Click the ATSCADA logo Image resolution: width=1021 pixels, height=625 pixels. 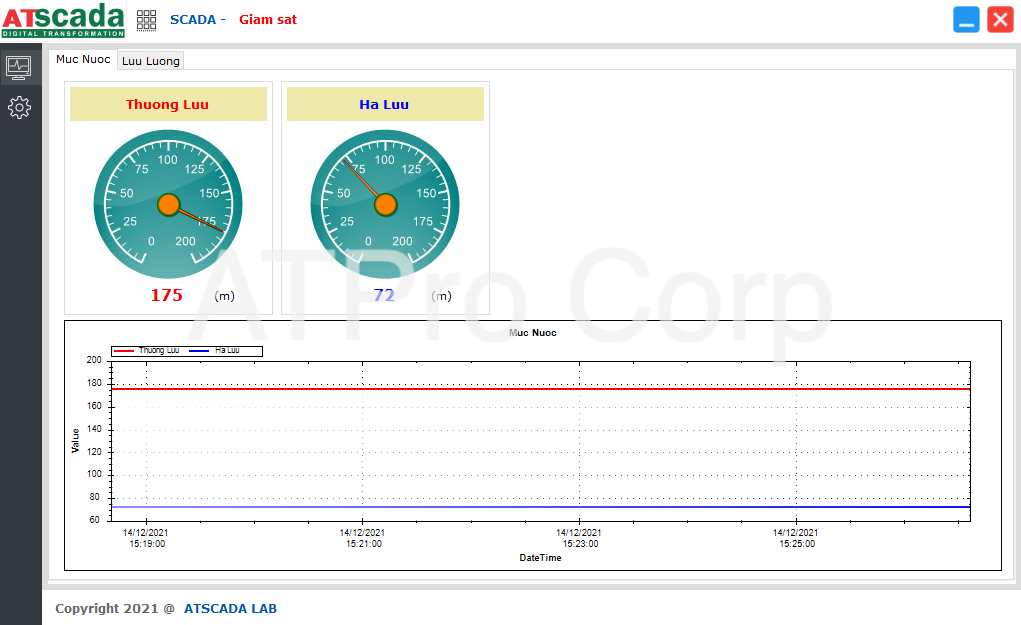[63, 20]
